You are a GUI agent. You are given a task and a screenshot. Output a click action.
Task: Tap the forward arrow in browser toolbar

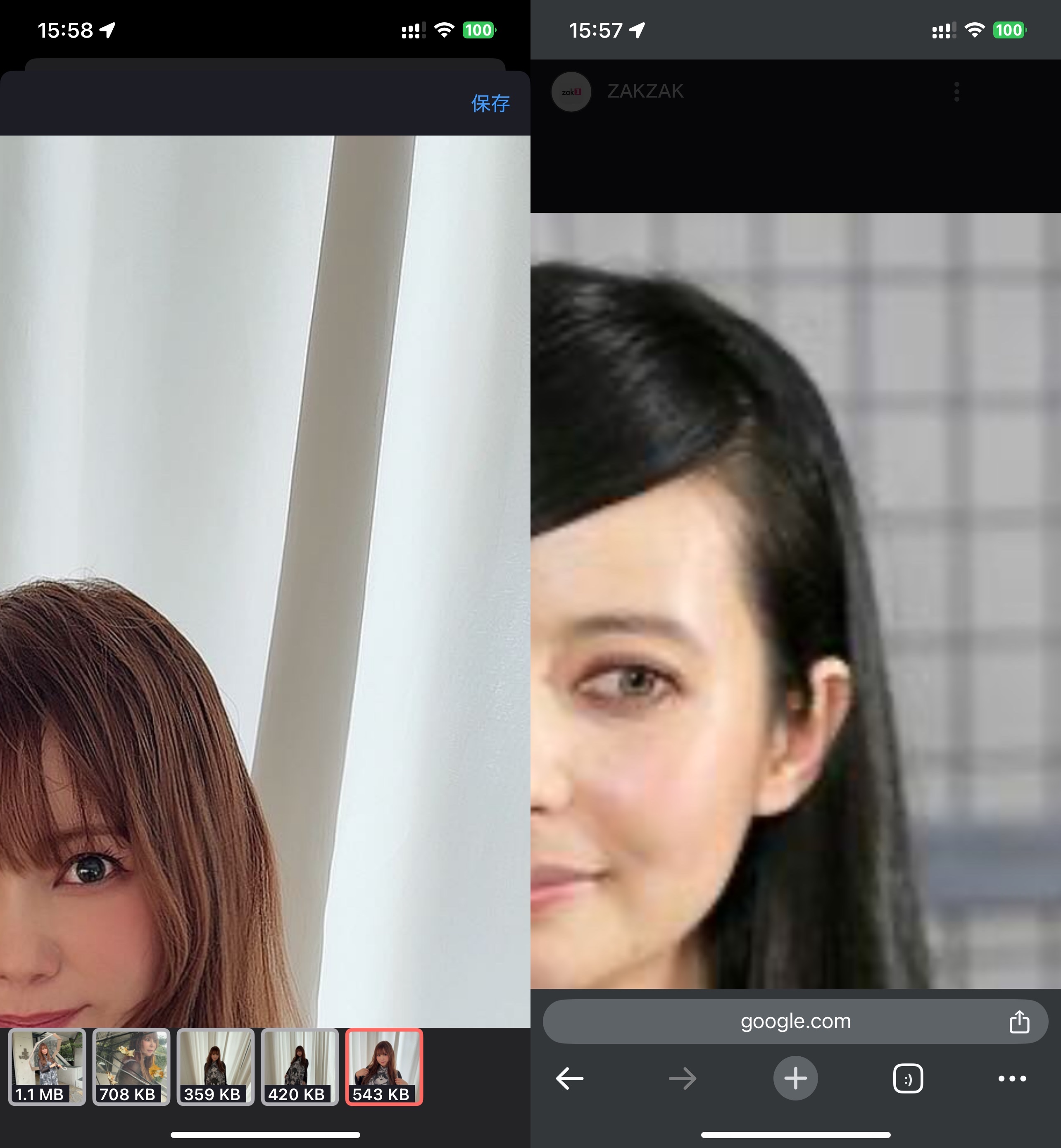click(x=683, y=1079)
